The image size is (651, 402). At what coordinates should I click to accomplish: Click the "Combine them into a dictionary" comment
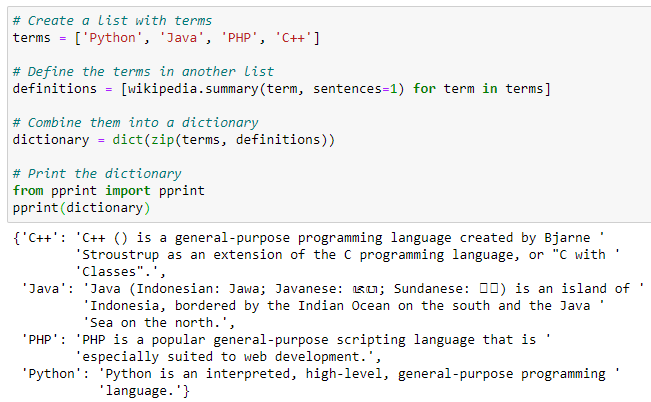[135, 123]
